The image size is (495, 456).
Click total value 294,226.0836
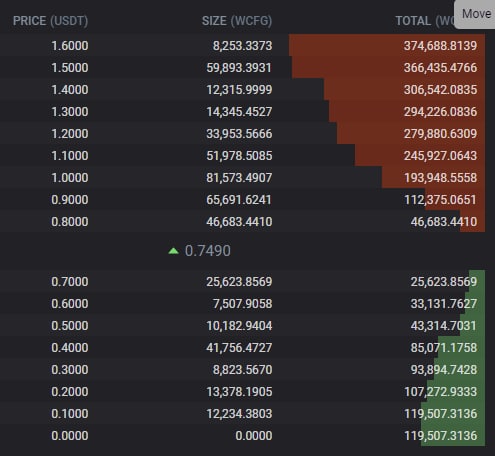coord(440,112)
